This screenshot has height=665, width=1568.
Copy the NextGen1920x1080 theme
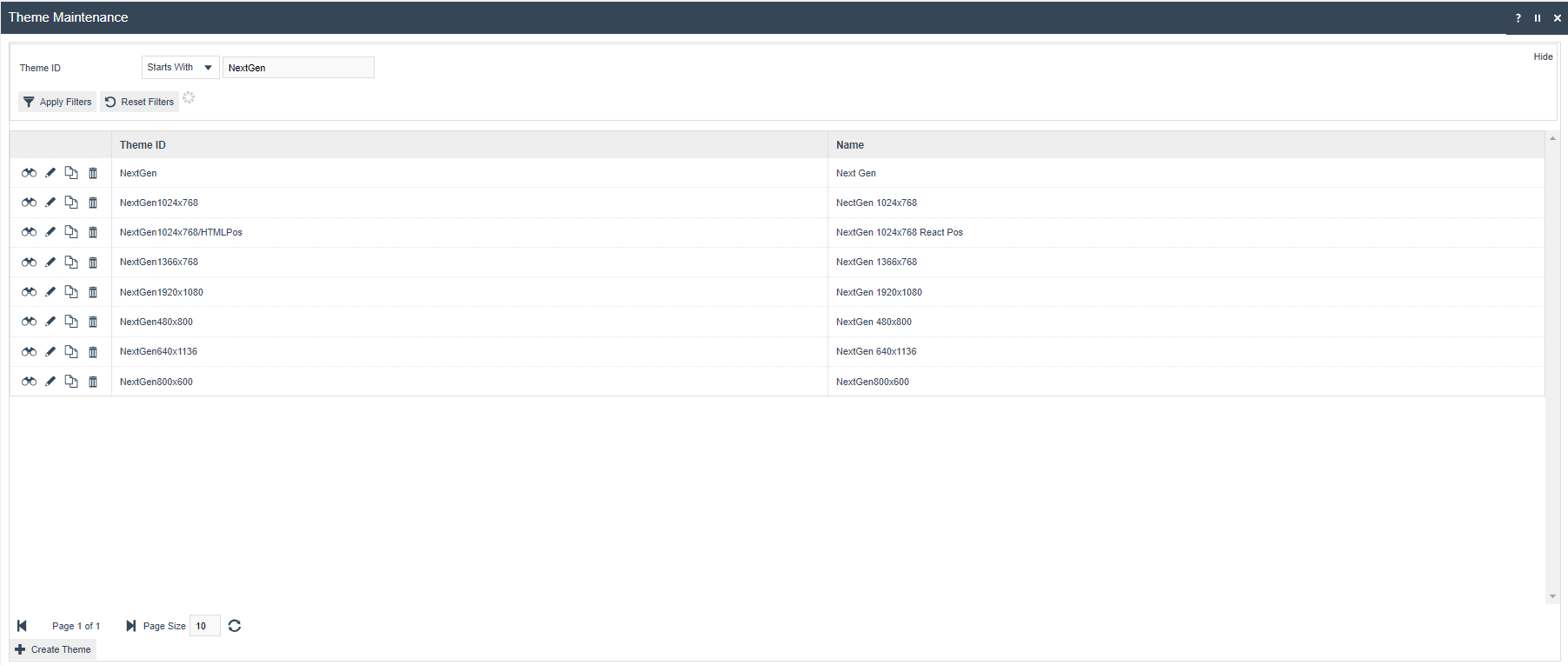71,292
